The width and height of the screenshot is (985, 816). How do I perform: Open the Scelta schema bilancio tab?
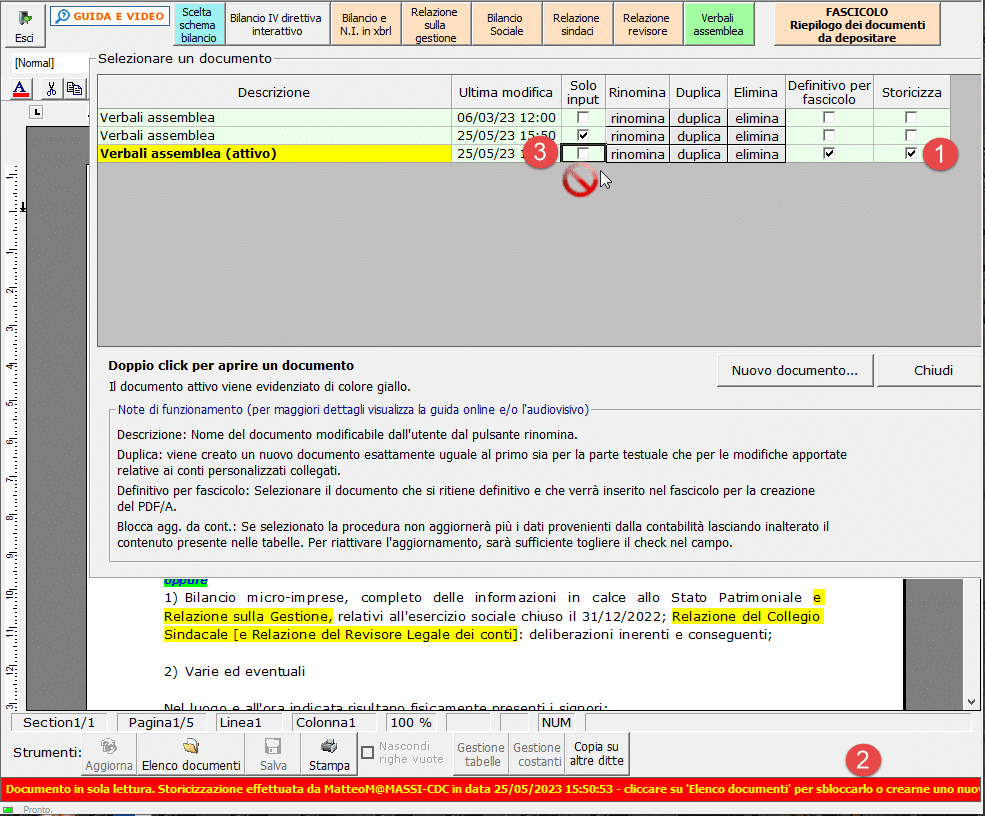click(x=199, y=24)
